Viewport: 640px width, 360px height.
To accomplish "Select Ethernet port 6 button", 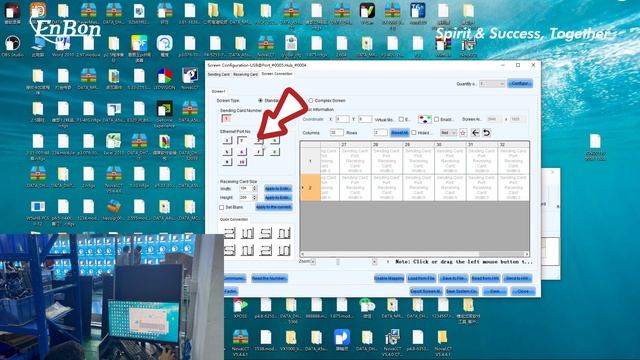I will coord(242,151).
